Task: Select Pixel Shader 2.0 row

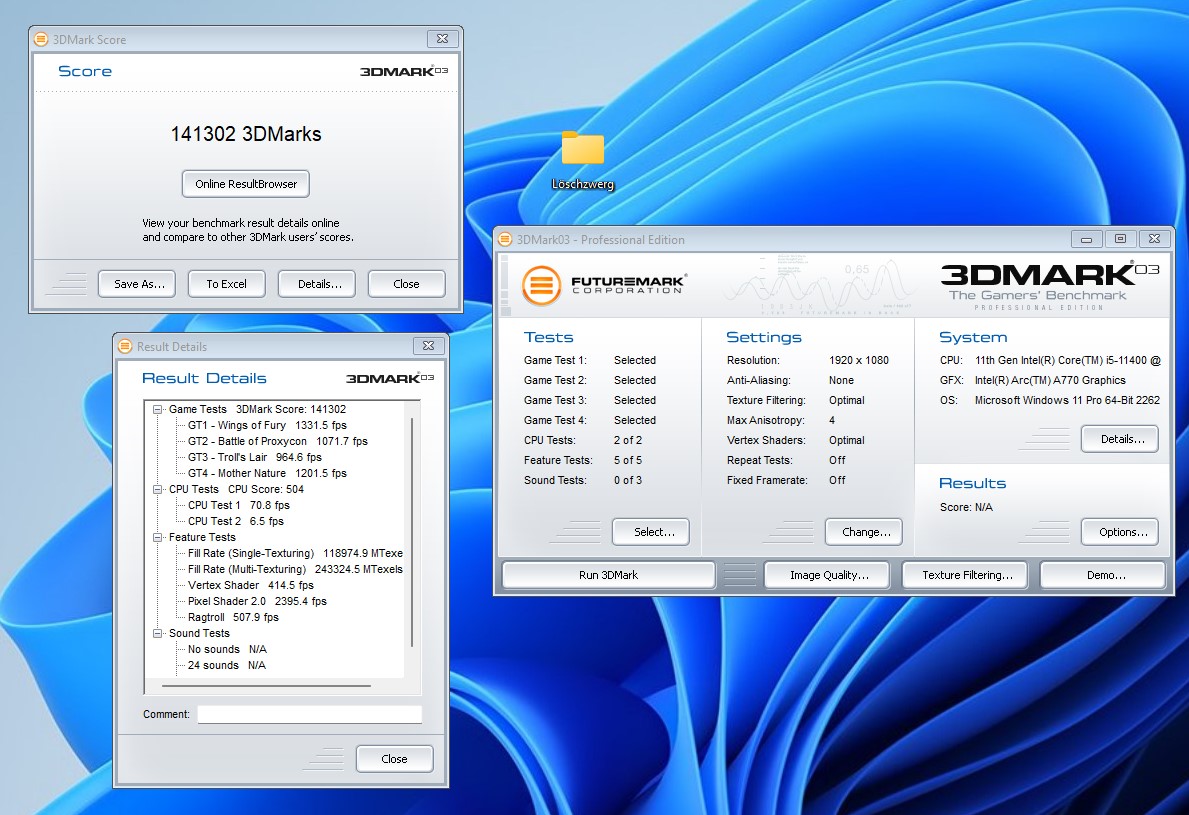Action: [x=257, y=601]
